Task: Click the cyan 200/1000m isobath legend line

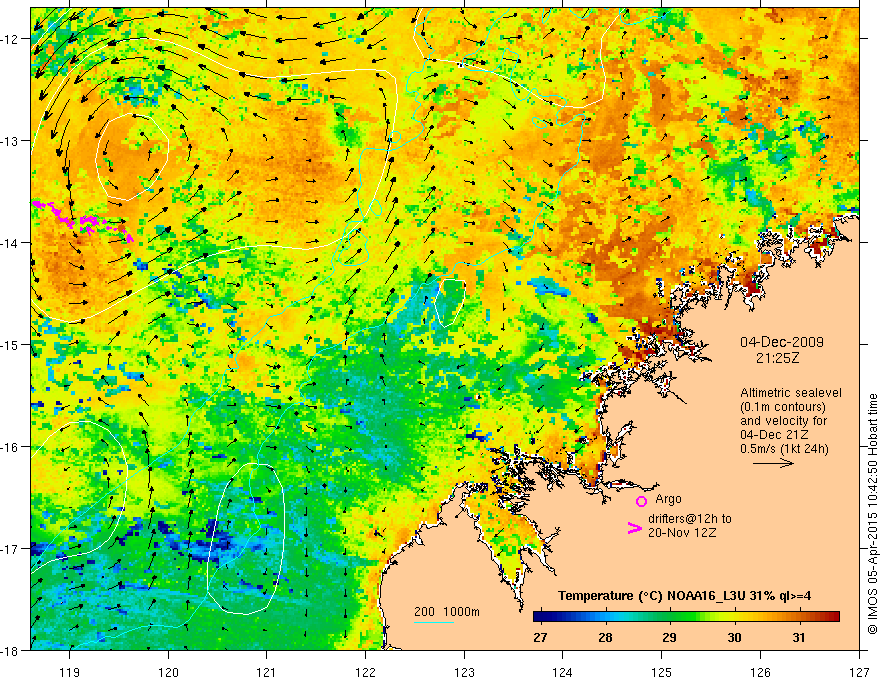Action: pyautogui.click(x=434, y=622)
